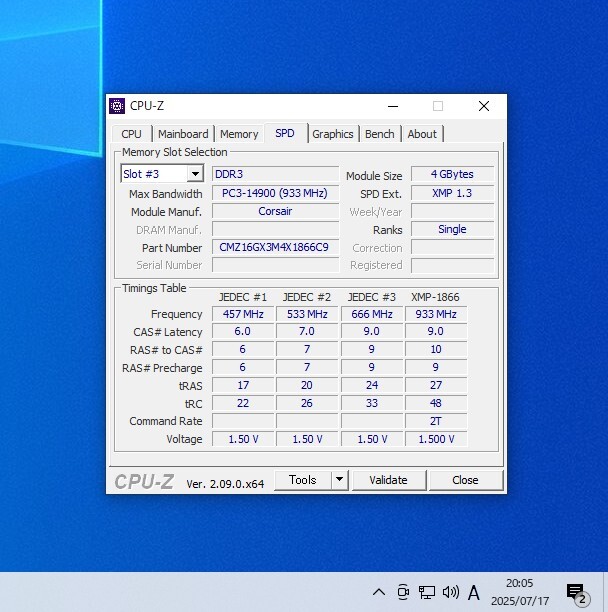608x612 pixels.
Task: Click the 933 MHz XMP-1866 frequency
Action: (x=436, y=314)
